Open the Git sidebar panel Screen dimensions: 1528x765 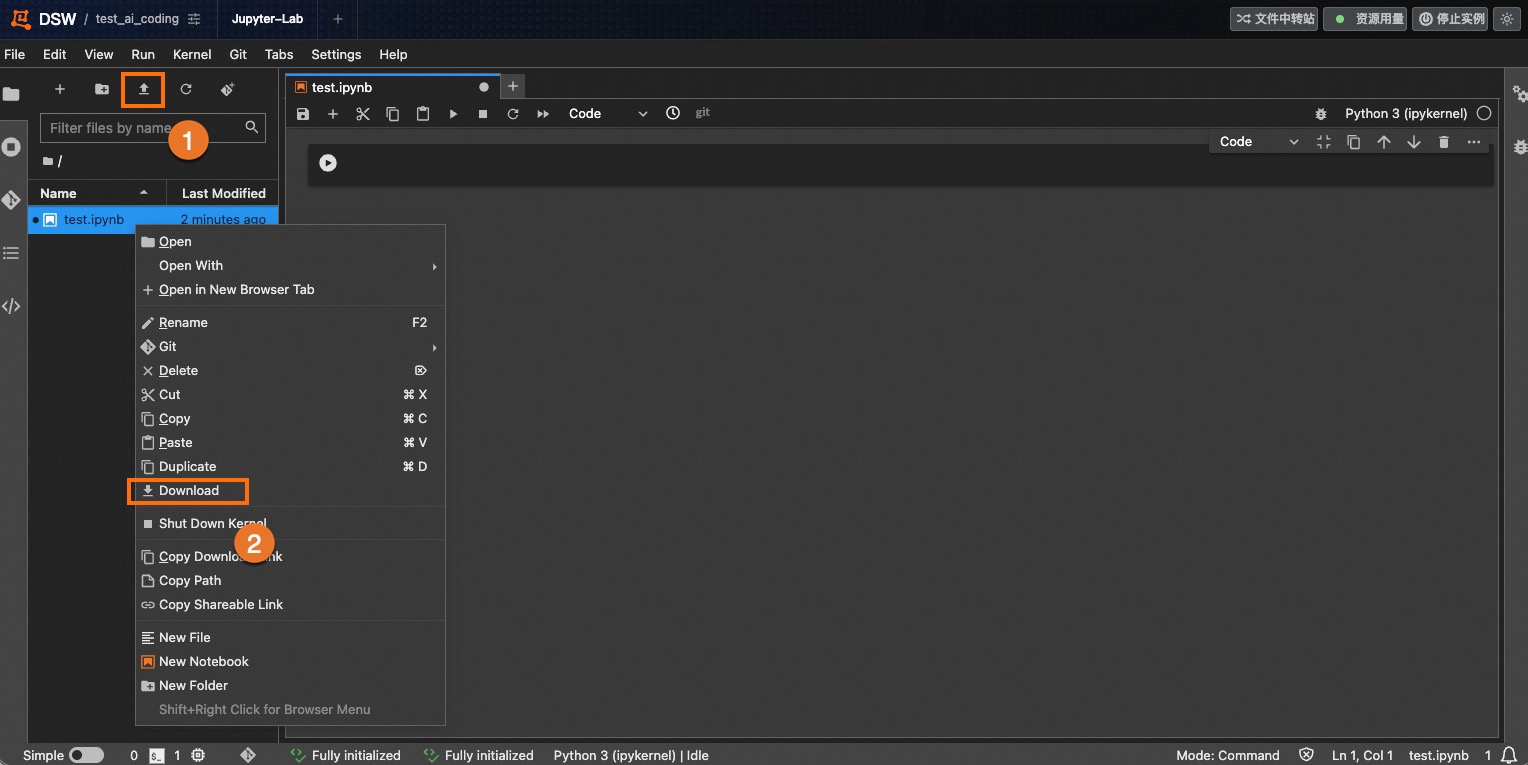tap(11, 200)
